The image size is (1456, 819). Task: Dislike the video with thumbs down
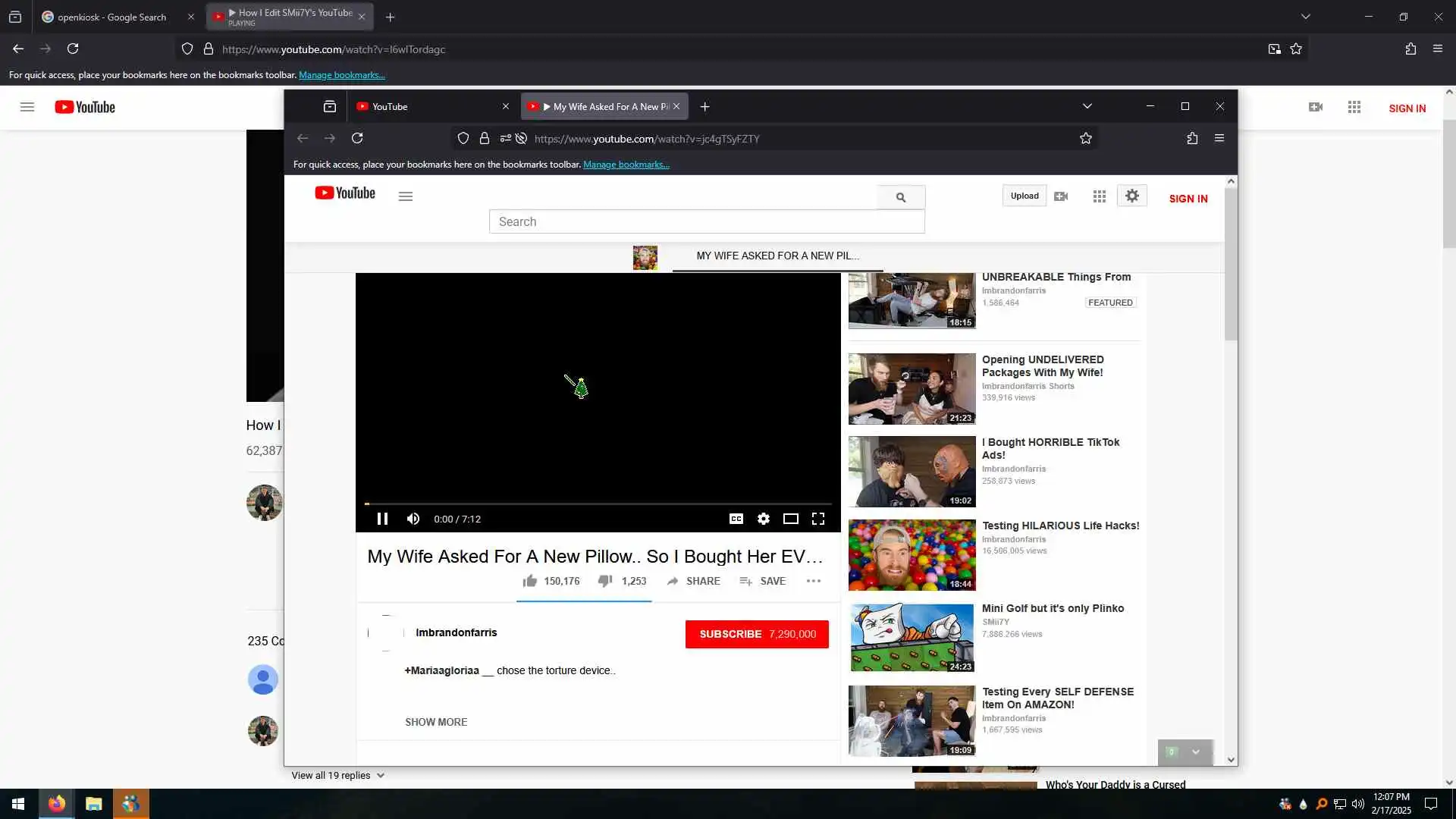point(605,581)
